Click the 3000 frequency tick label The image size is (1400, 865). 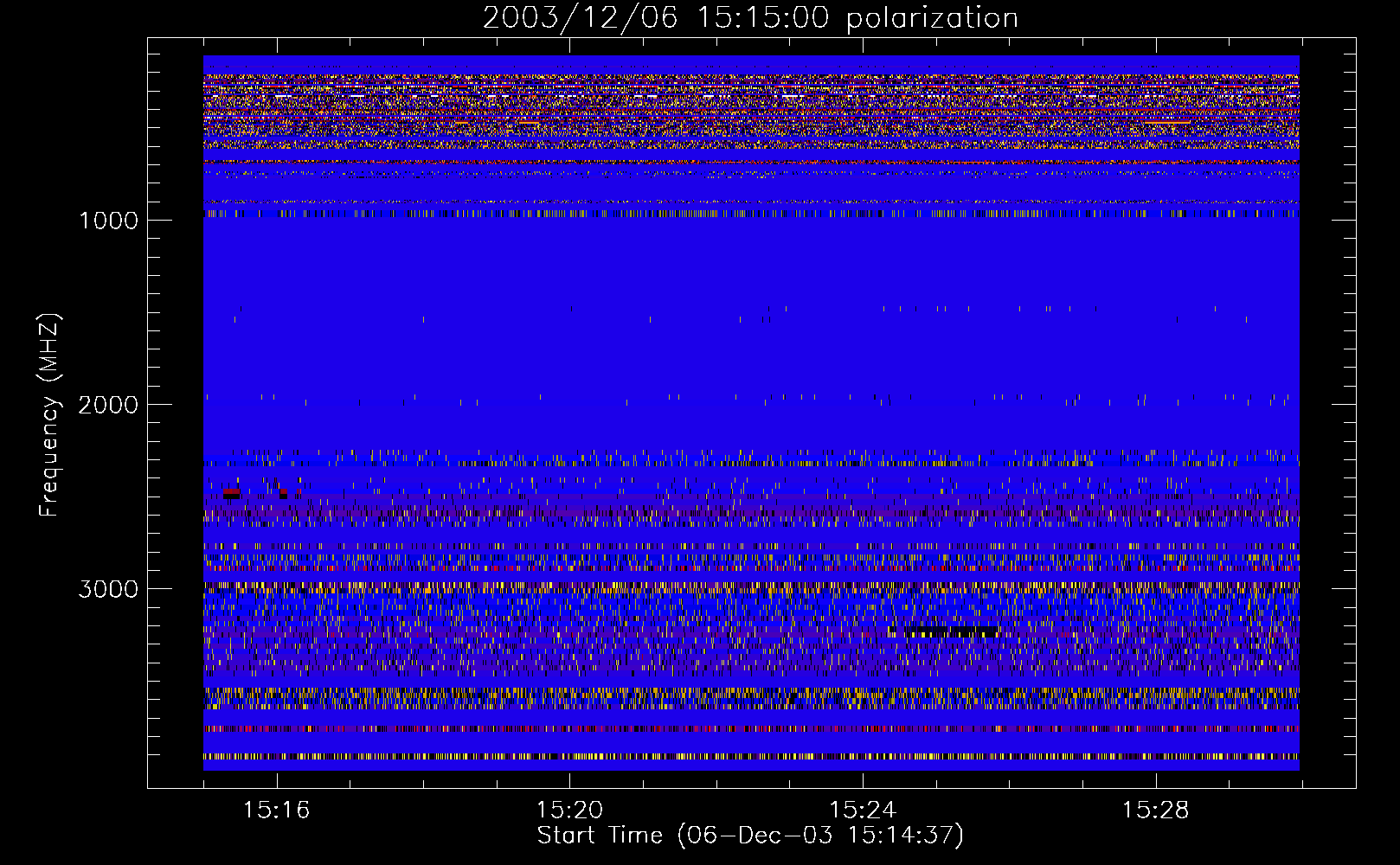(x=108, y=589)
